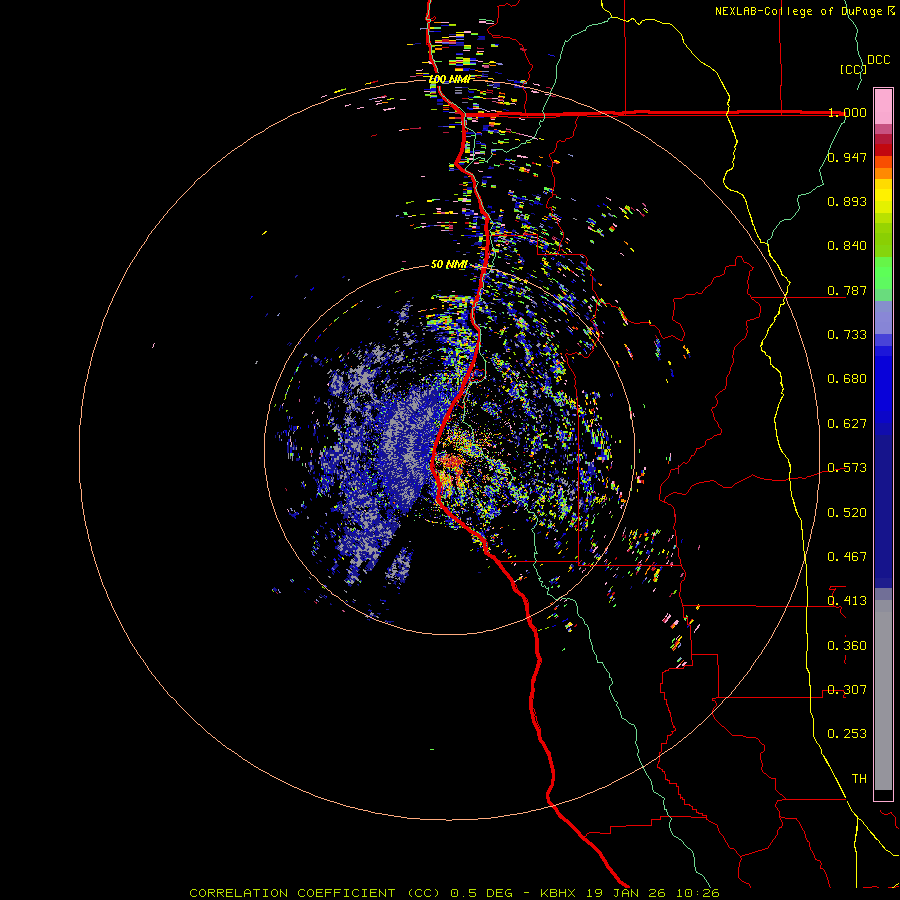
Task: Click the 0.573 scale value
Action: click(x=847, y=468)
